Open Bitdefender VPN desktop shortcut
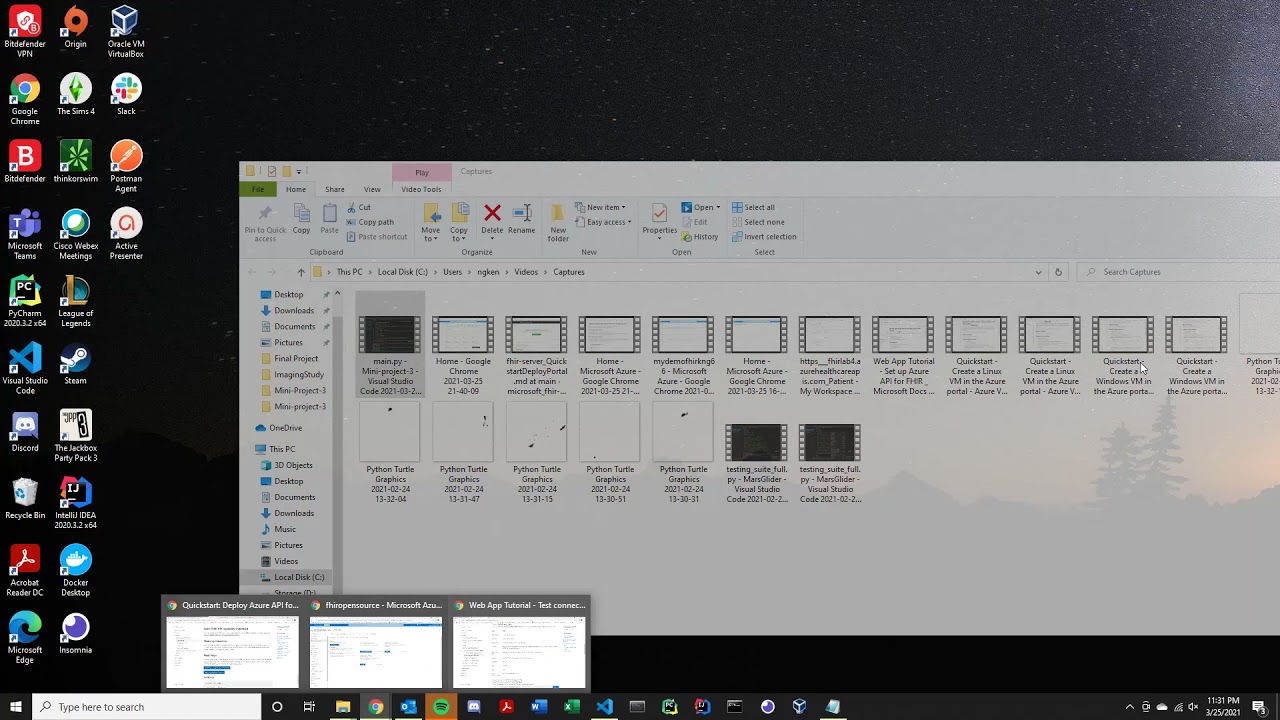The image size is (1280, 720). pyautogui.click(x=25, y=31)
